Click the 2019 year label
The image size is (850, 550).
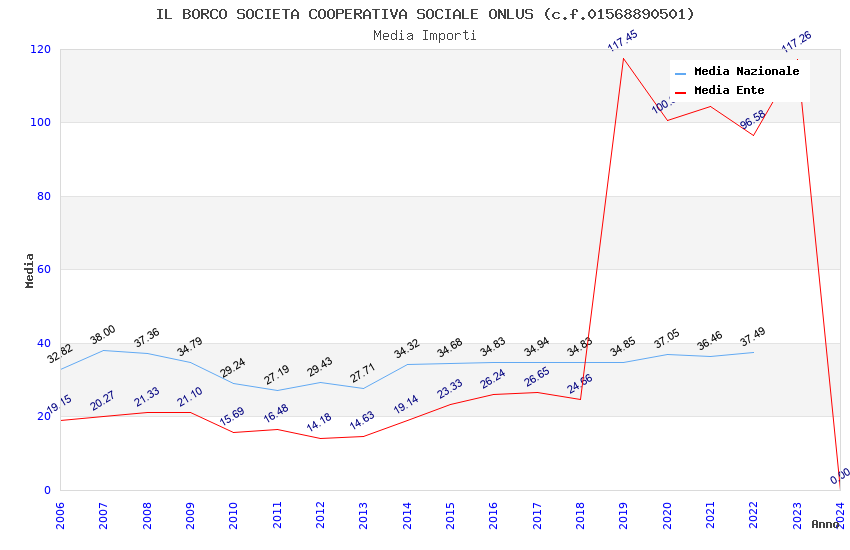click(624, 515)
